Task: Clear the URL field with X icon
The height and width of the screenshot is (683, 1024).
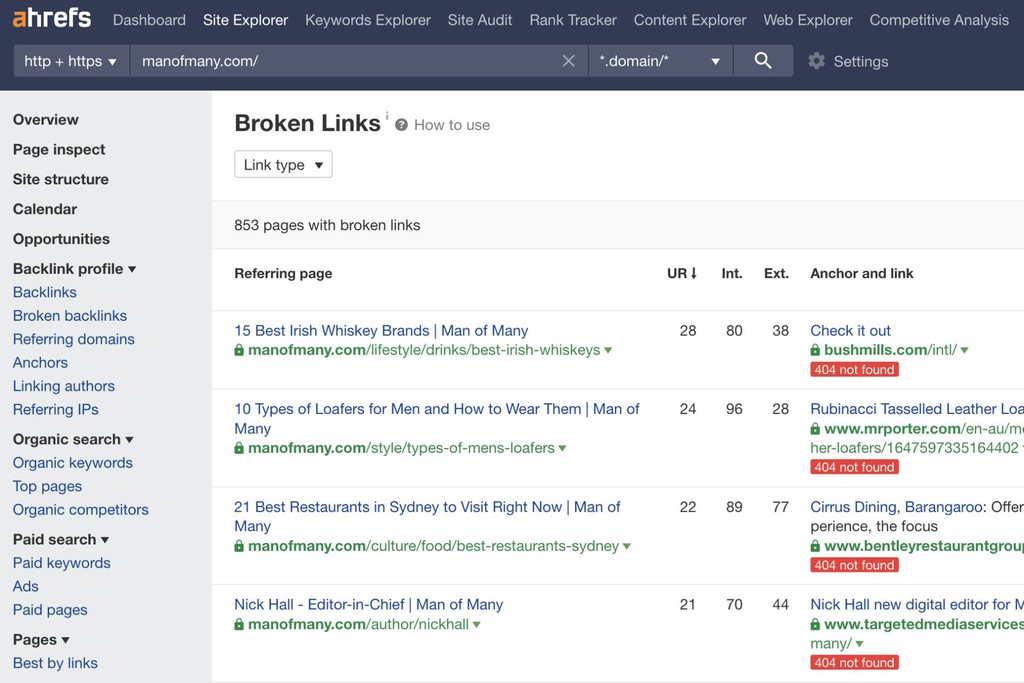Action: [568, 61]
